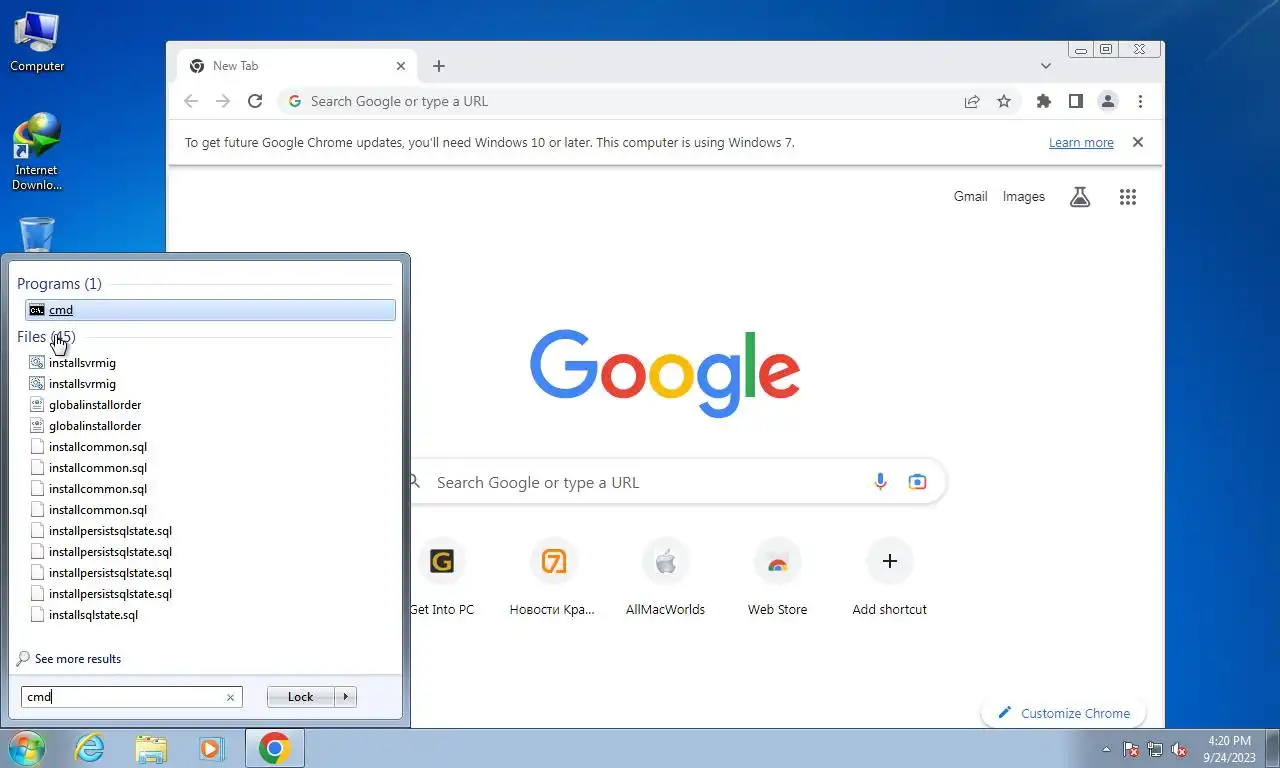1280x768 pixels.
Task: Click Customize Chrome button
Action: (1064, 713)
